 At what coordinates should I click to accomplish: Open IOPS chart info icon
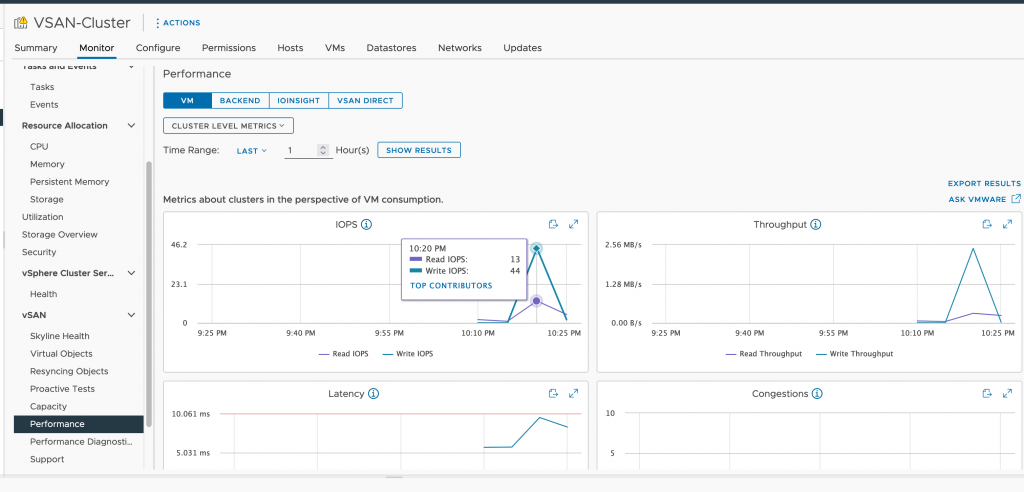point(366,225)
